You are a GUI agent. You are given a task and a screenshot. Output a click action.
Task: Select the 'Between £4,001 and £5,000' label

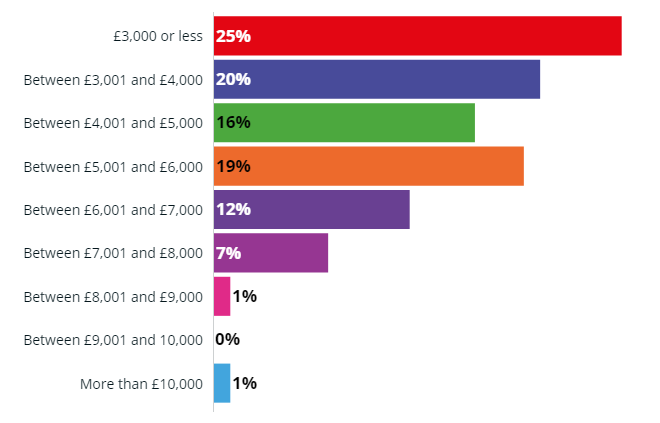[x=113, y=123]
